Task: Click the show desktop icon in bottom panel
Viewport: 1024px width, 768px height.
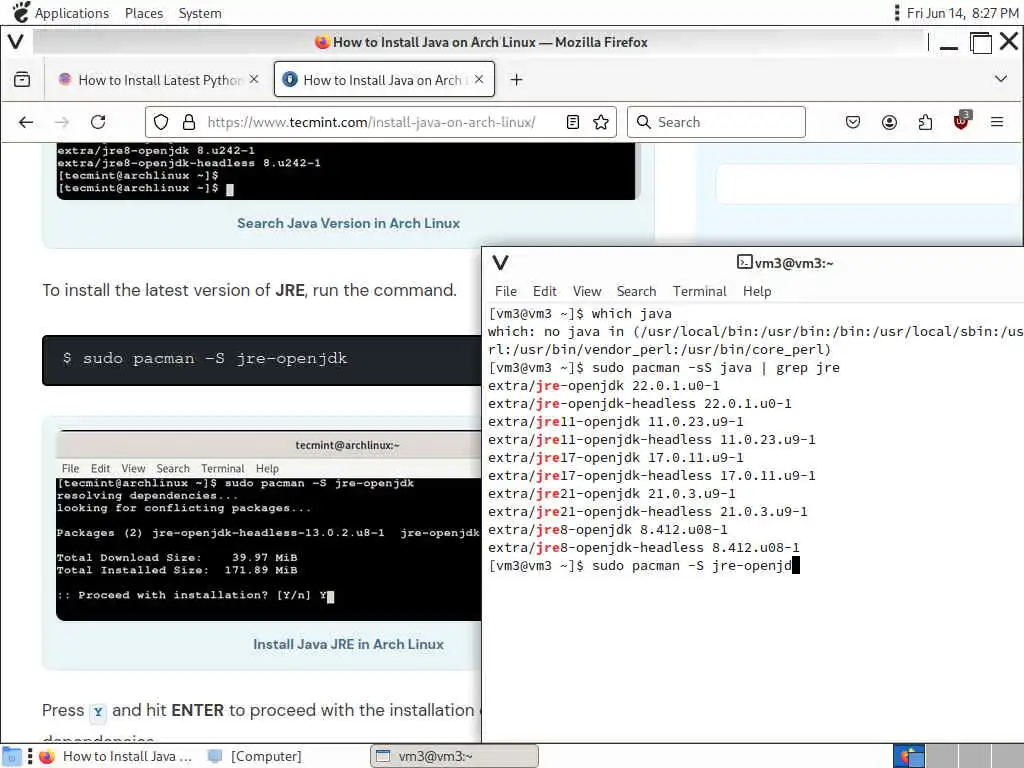Action: click(x=12, y=756)
